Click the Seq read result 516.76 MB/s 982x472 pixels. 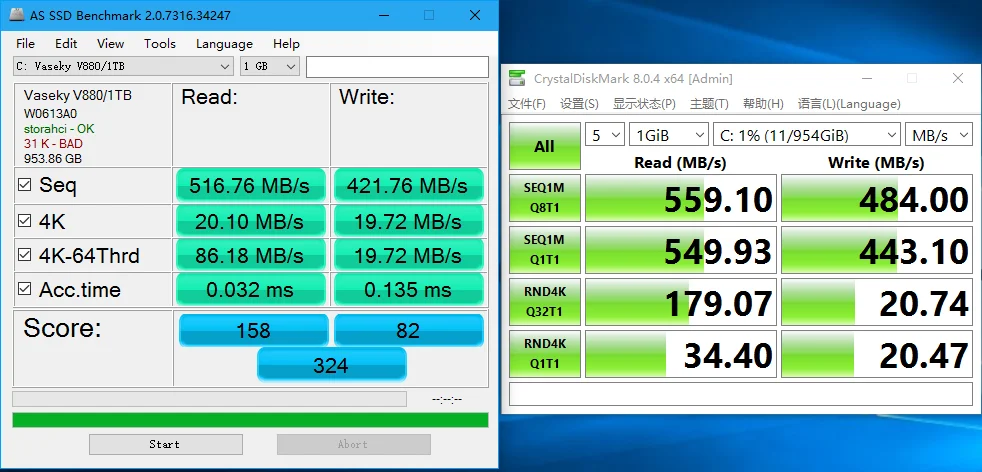251,185
